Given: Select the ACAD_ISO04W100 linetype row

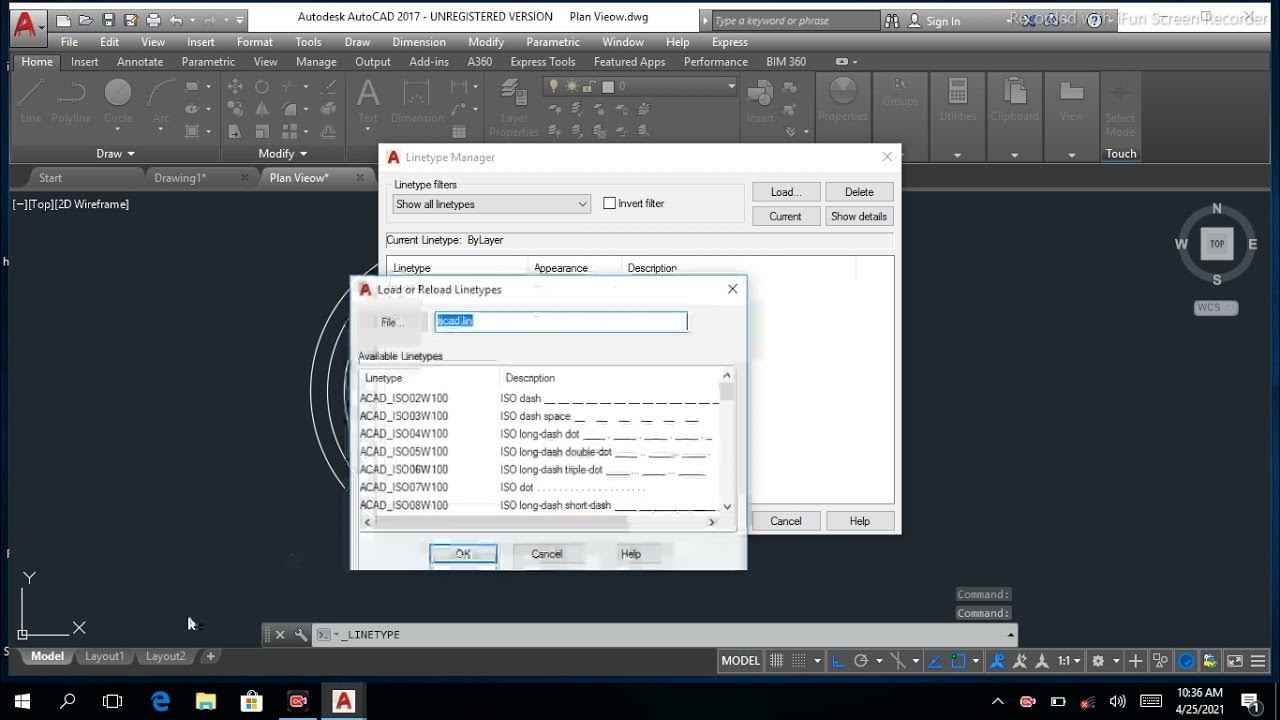Looking at the screenshot, I should click(x=539, y=434).
